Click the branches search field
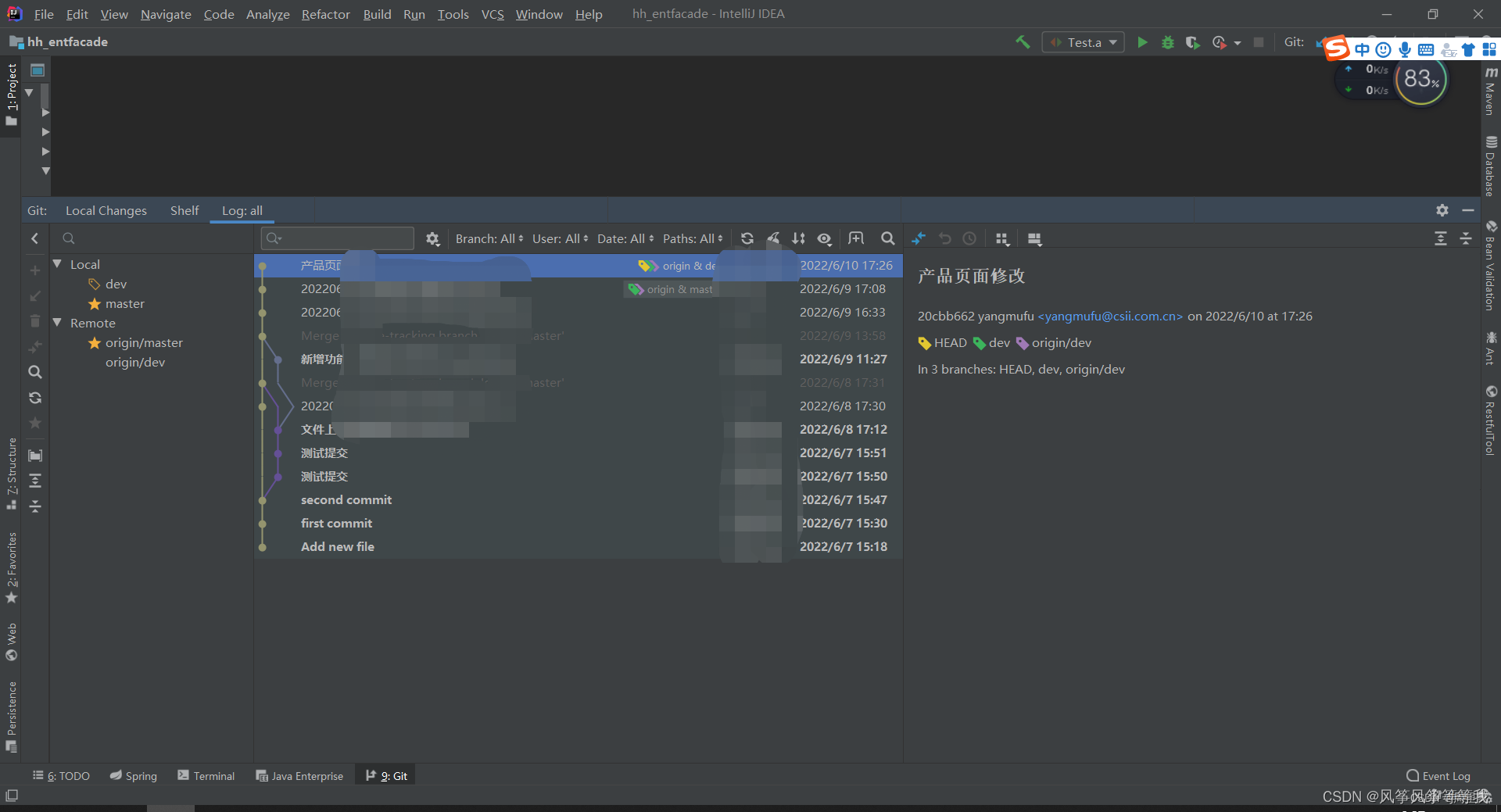The image size is (1501, 812). (x=152, y=238)
